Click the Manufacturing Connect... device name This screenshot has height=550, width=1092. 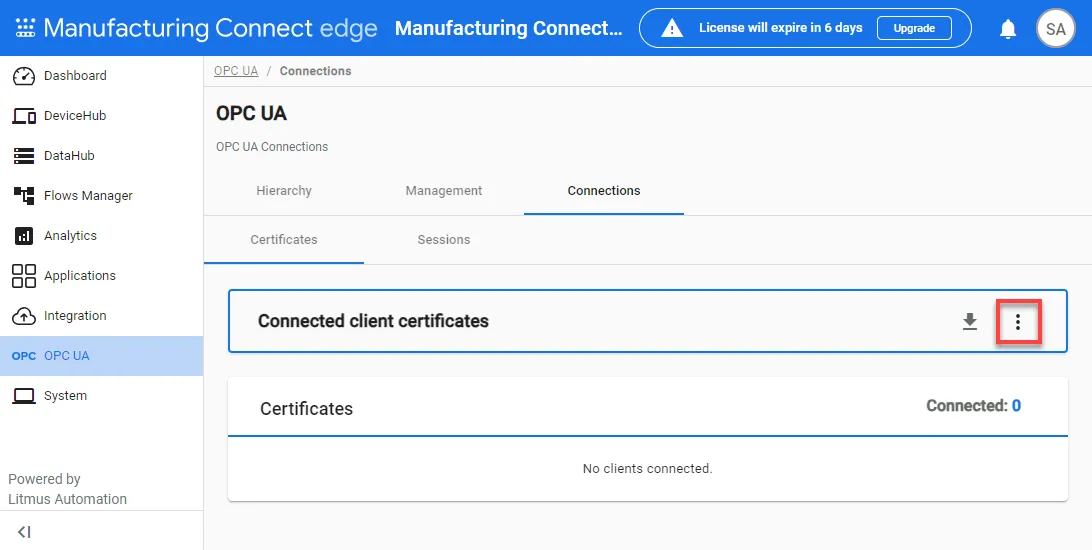point(509,28)
